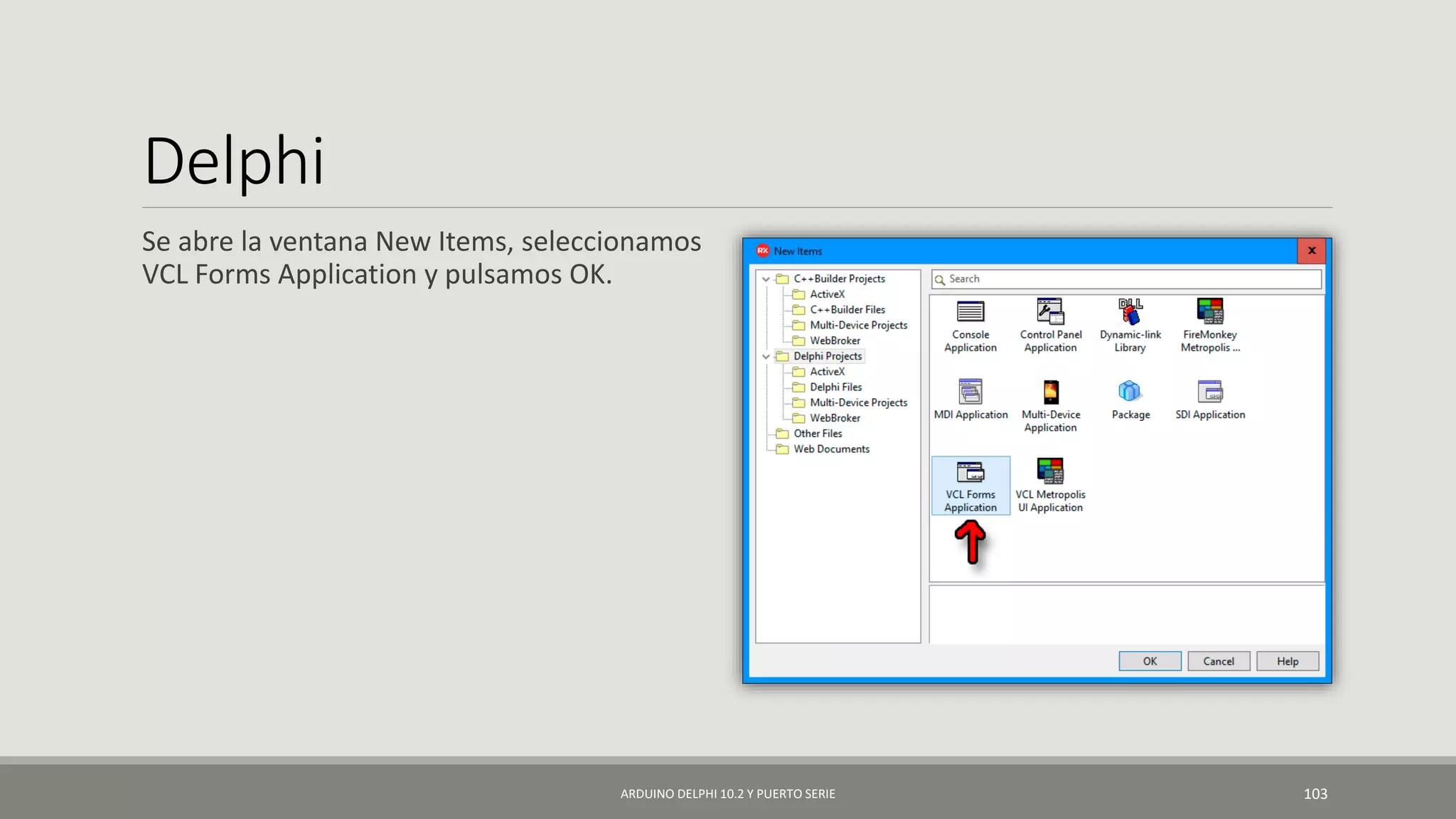Screen dimensions: 1456x819
Task: Pick the VCL Metropolis UI Application icon
Action: pyautogui.click(x=1051, y=486)
